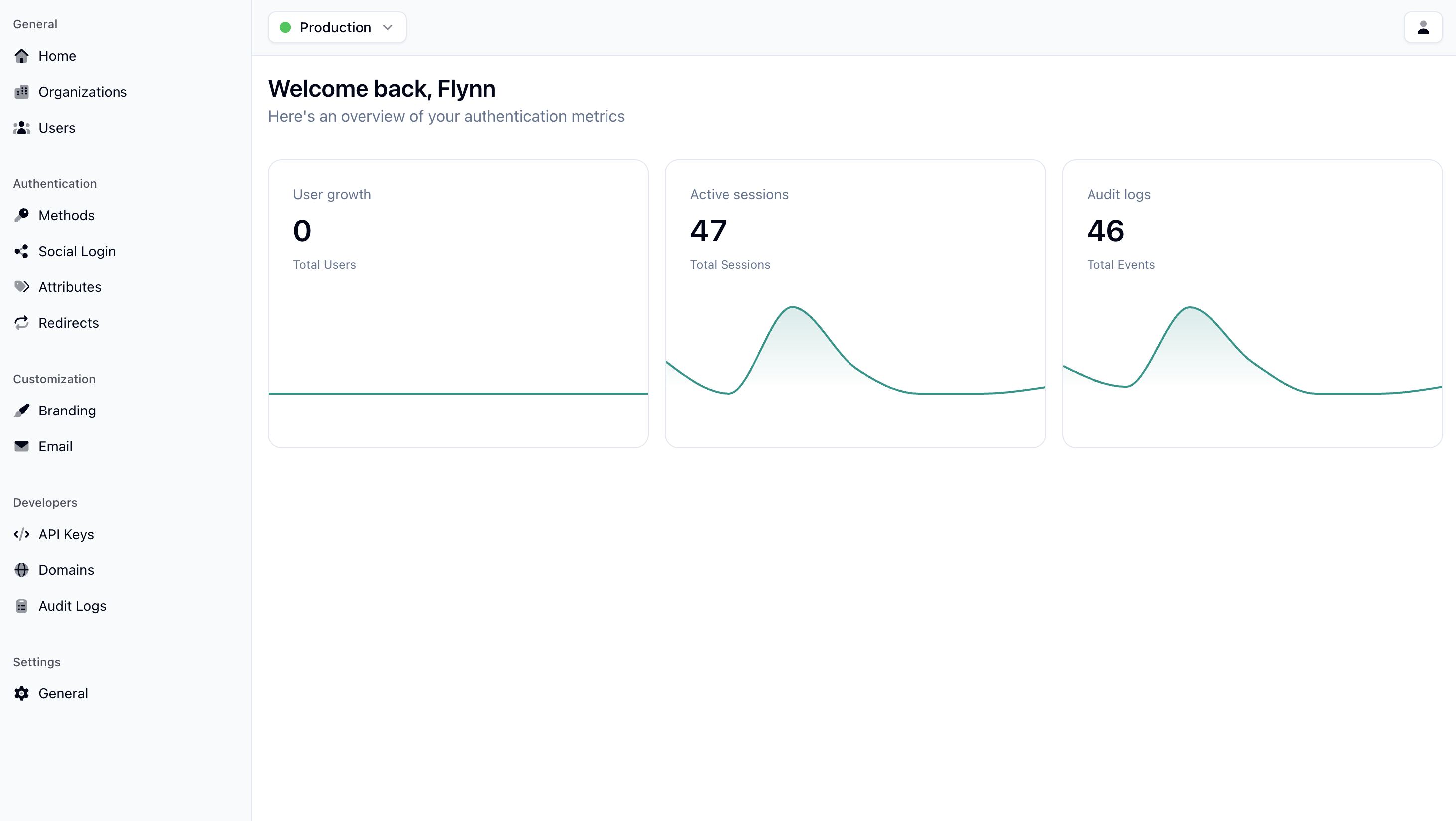Click the API Keys code icon
The width and height of the screenshot is (1456, 821).
21,535
